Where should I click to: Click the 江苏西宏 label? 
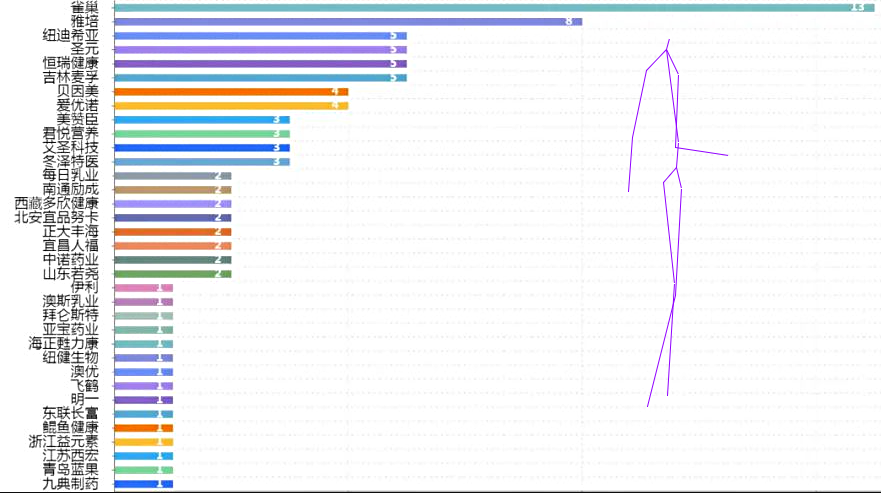pos(71,456)
